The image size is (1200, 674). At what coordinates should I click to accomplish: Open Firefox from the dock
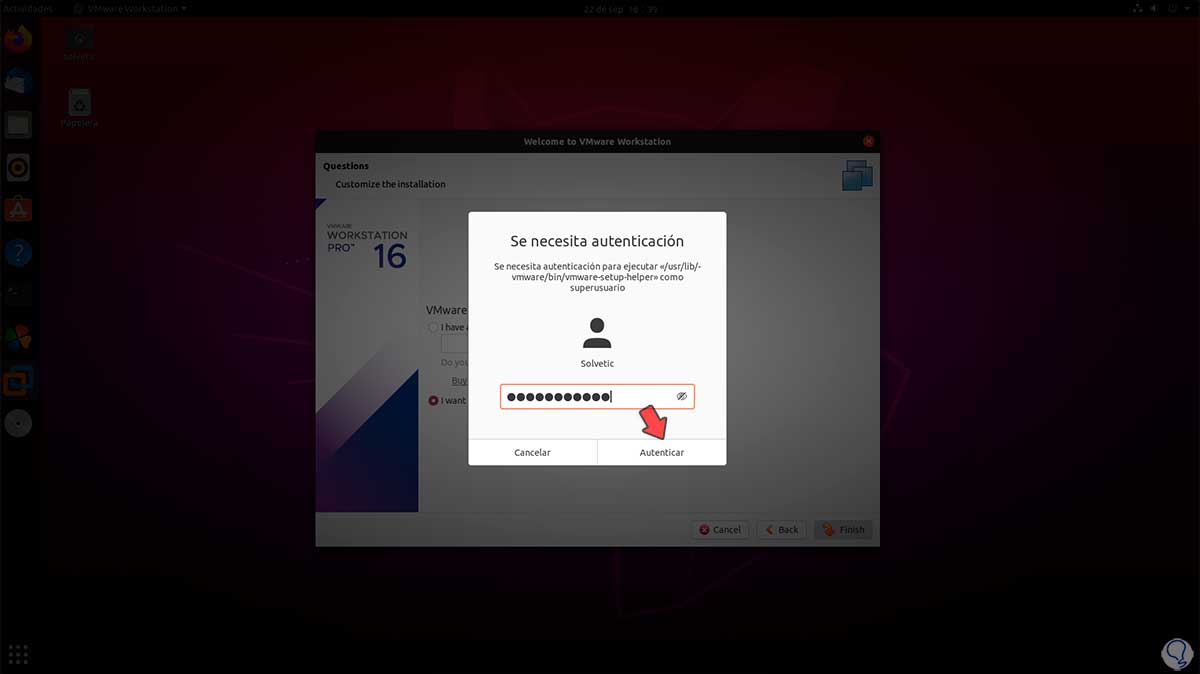[x=18, y=39]
